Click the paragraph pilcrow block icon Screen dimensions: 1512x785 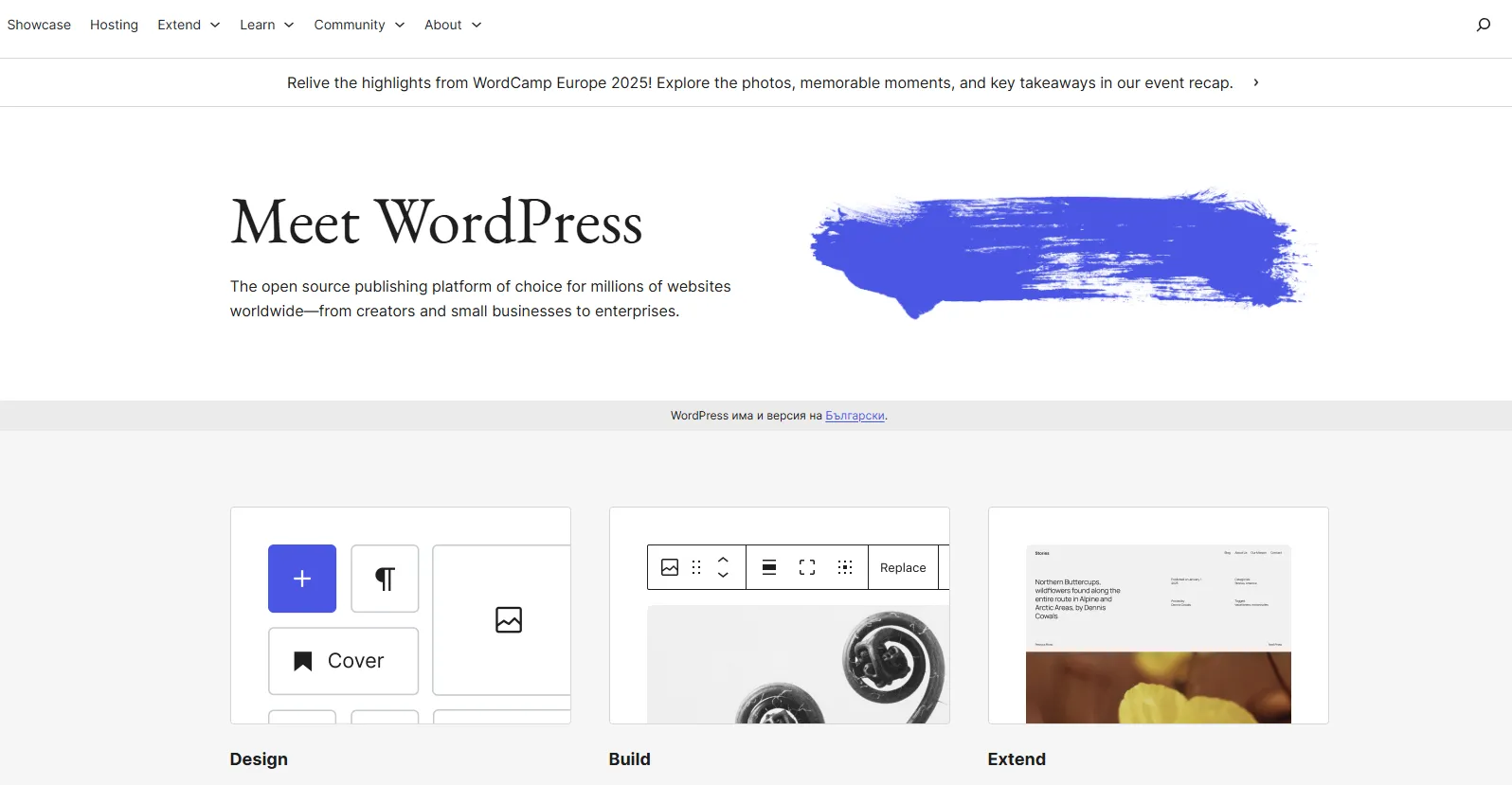[385, 579]
